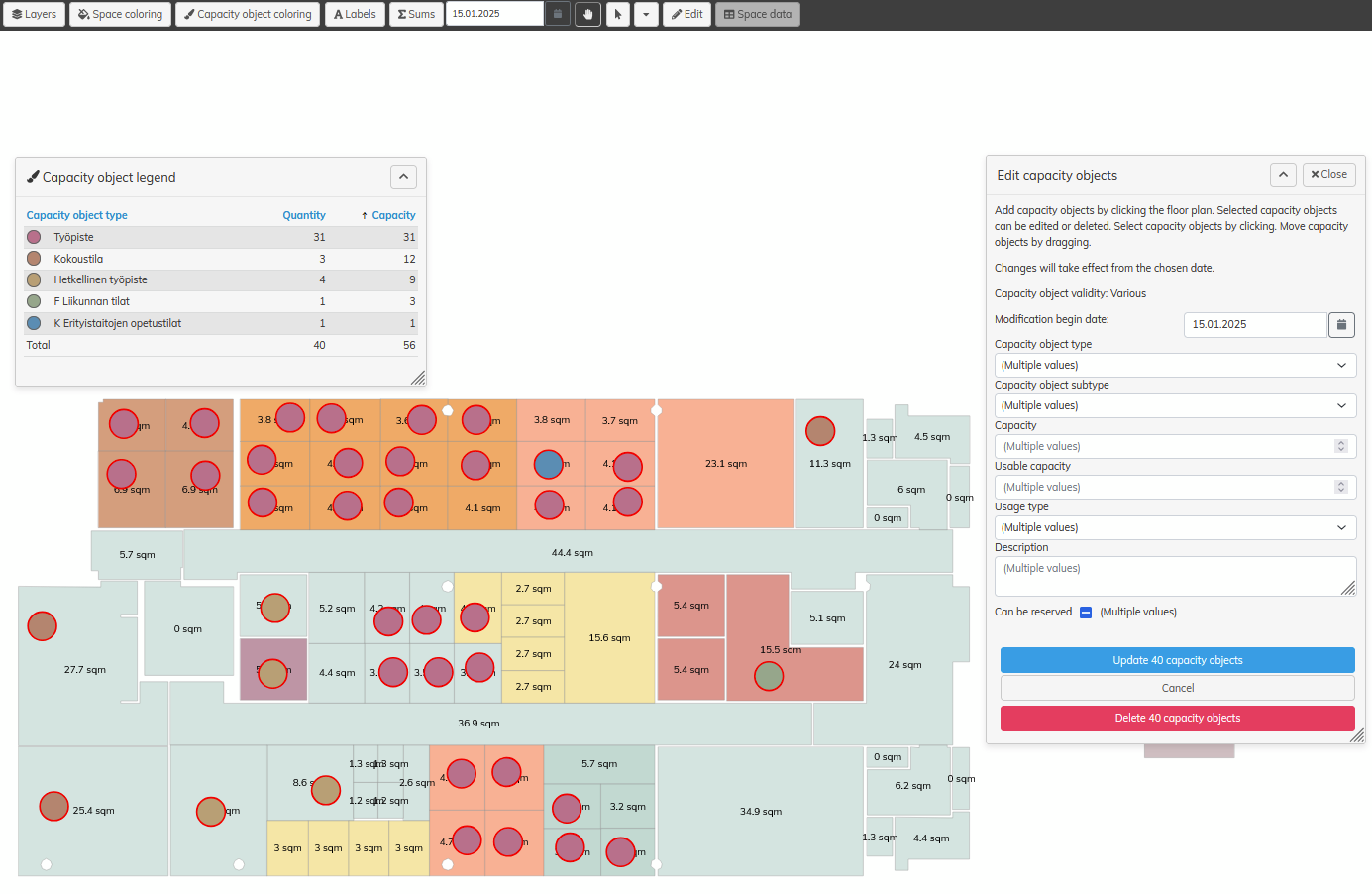The height and width of the screenshot is (894, 1372).
Task: Click the Työpiste legend color circle
Action: pos(34,237)
